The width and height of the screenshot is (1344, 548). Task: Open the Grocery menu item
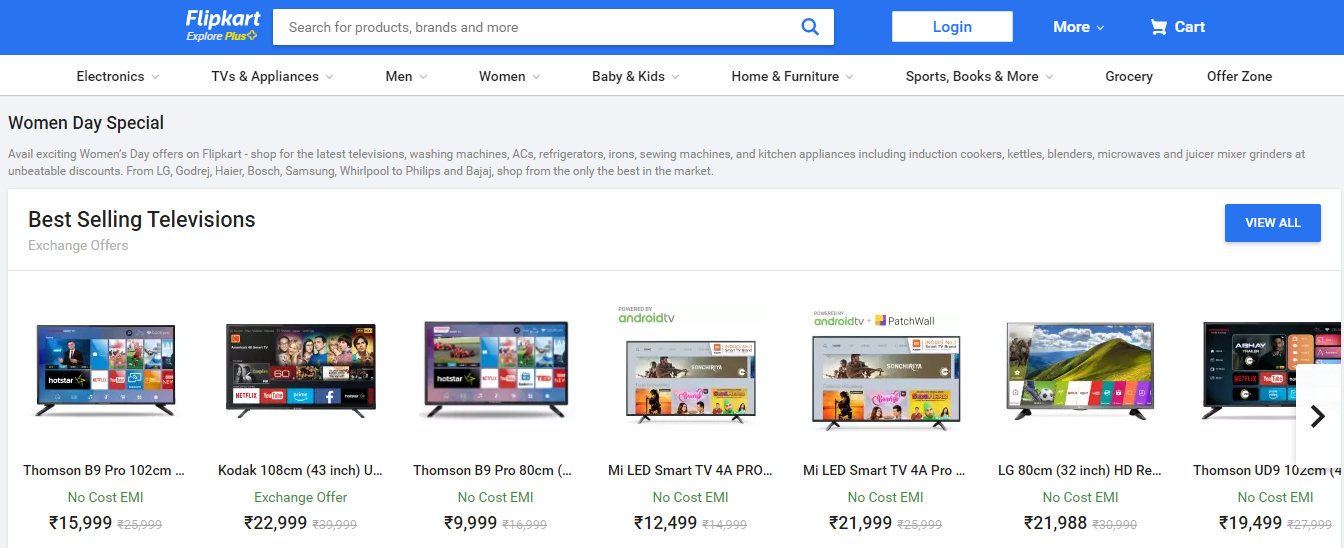(x=1129, y=76)
